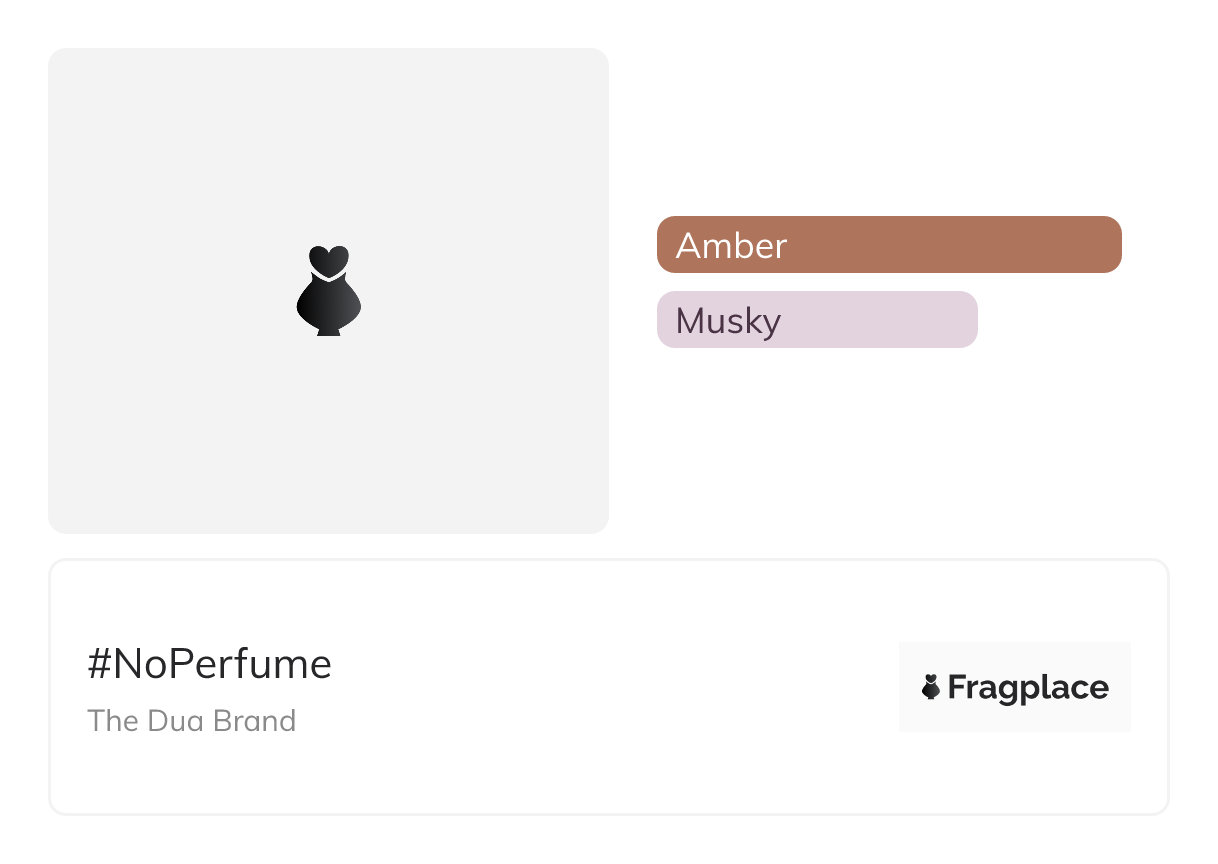This screenshot has width=1218, height=864.
Task: Click the right end of the lilac Musky bar
Action: [x=961, y=320]
